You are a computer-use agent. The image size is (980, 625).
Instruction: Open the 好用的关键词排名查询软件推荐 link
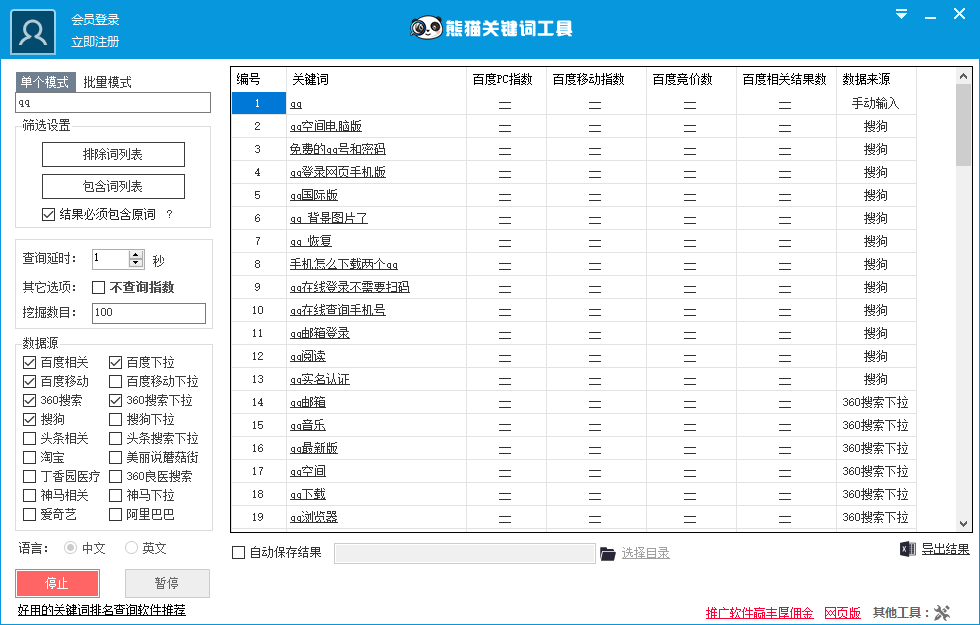(102, 610)
